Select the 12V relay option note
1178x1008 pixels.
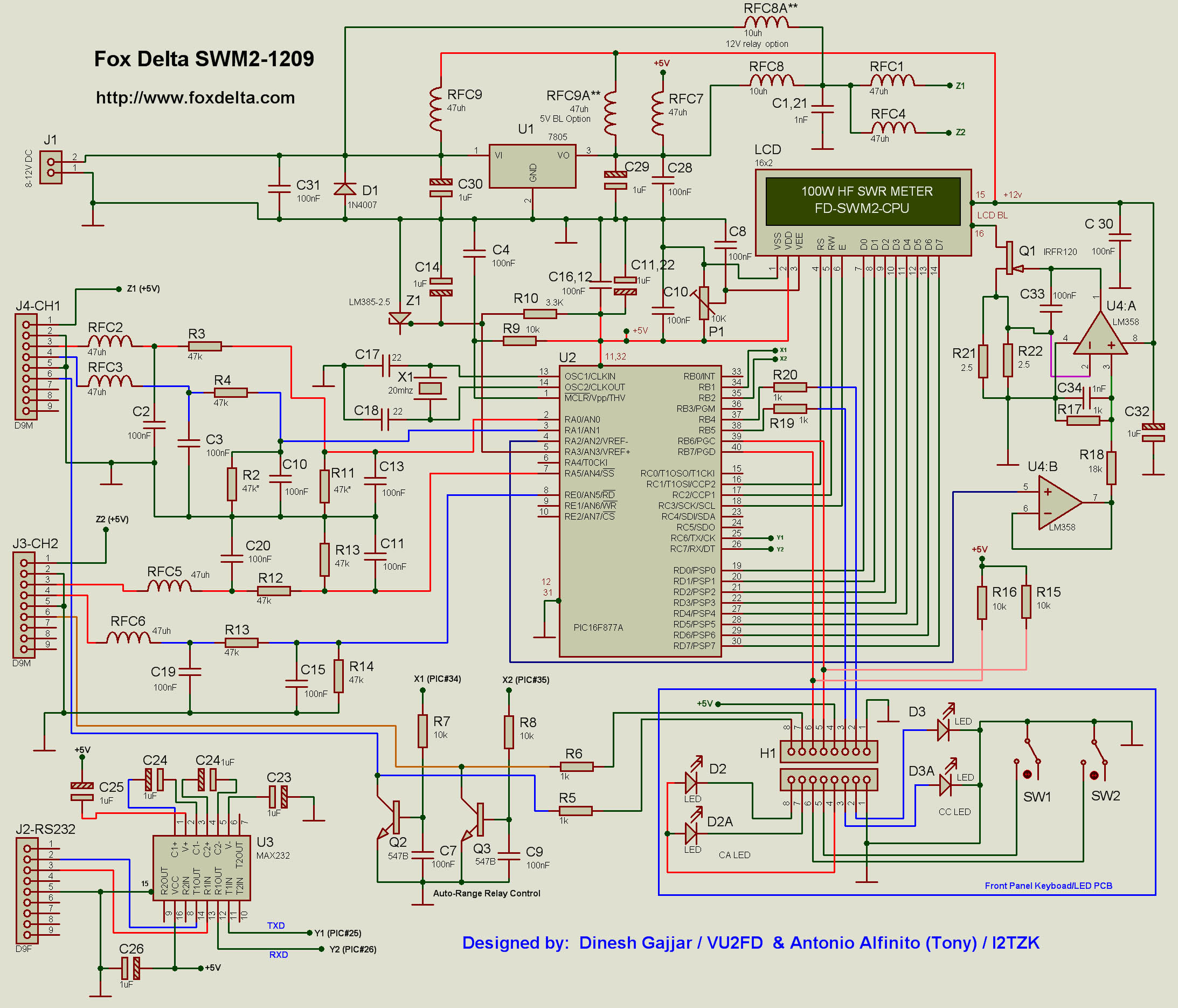coord(757,44)
